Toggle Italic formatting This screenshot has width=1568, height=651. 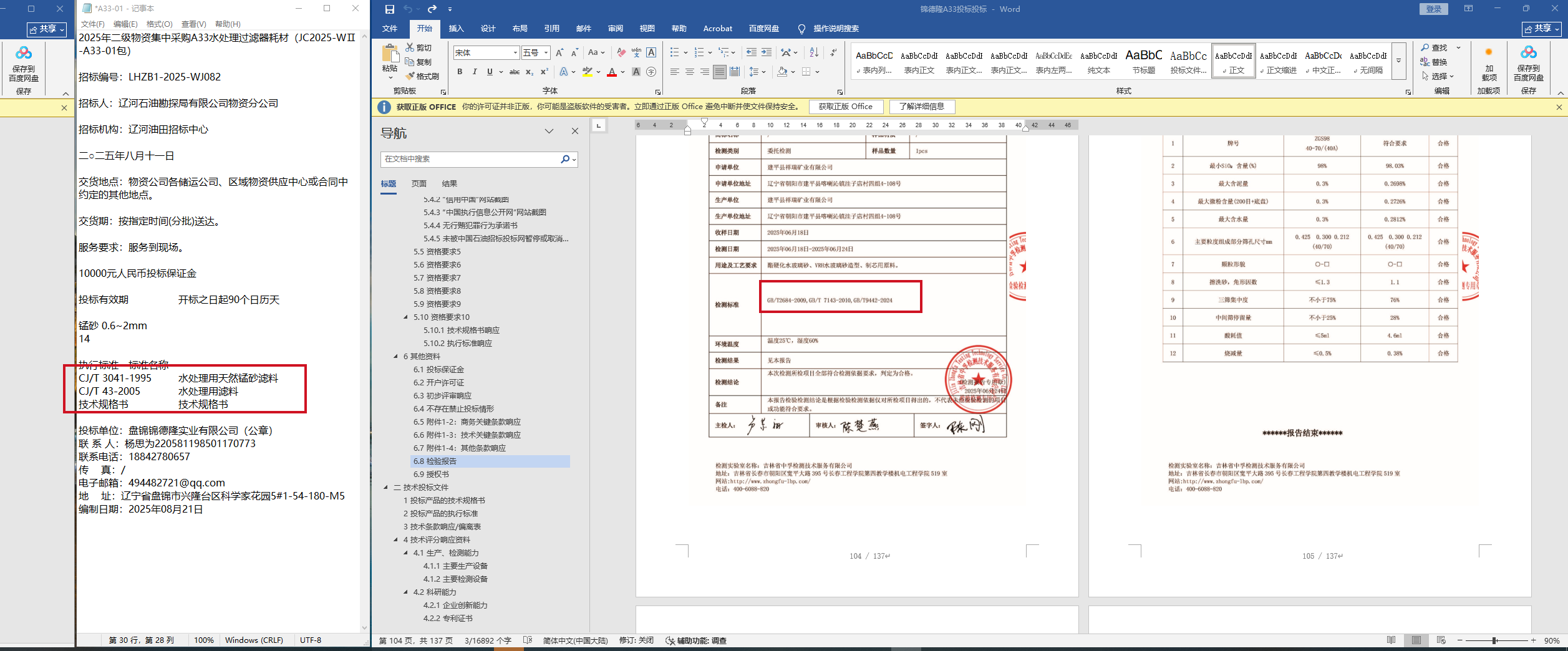click(x=475, y=72)
